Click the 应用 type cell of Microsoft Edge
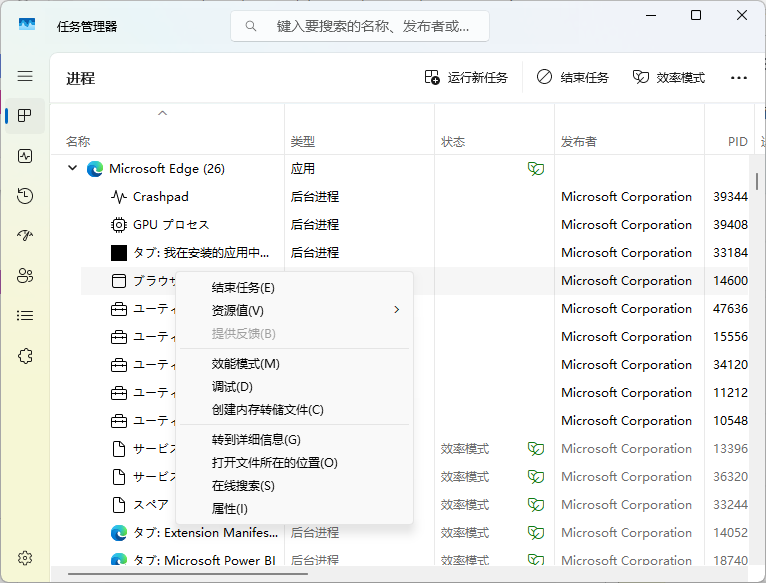This screenshot has height=583, width=766. pos(302,169)
